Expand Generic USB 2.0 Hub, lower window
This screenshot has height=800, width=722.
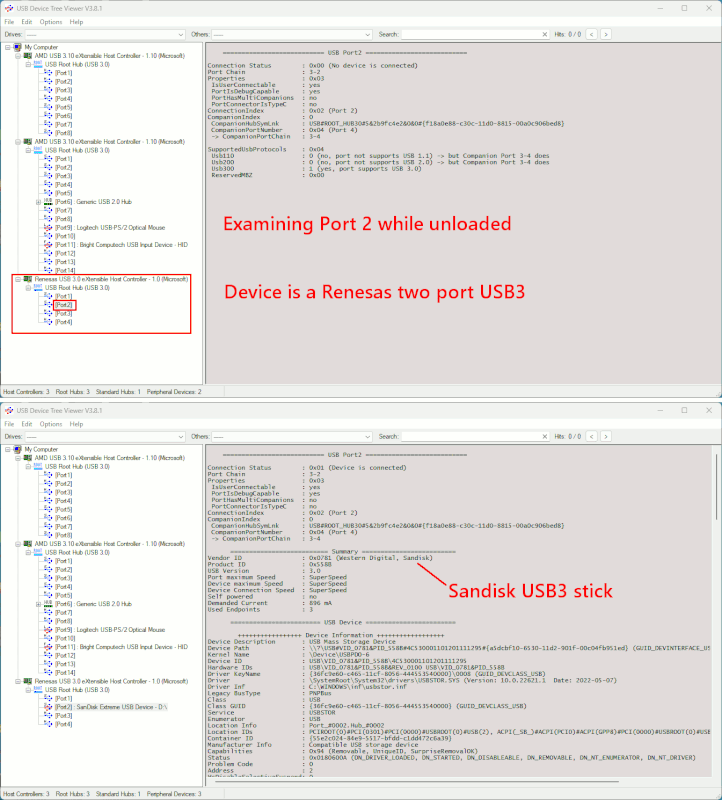pyautogui.click(x=38, y=604)
